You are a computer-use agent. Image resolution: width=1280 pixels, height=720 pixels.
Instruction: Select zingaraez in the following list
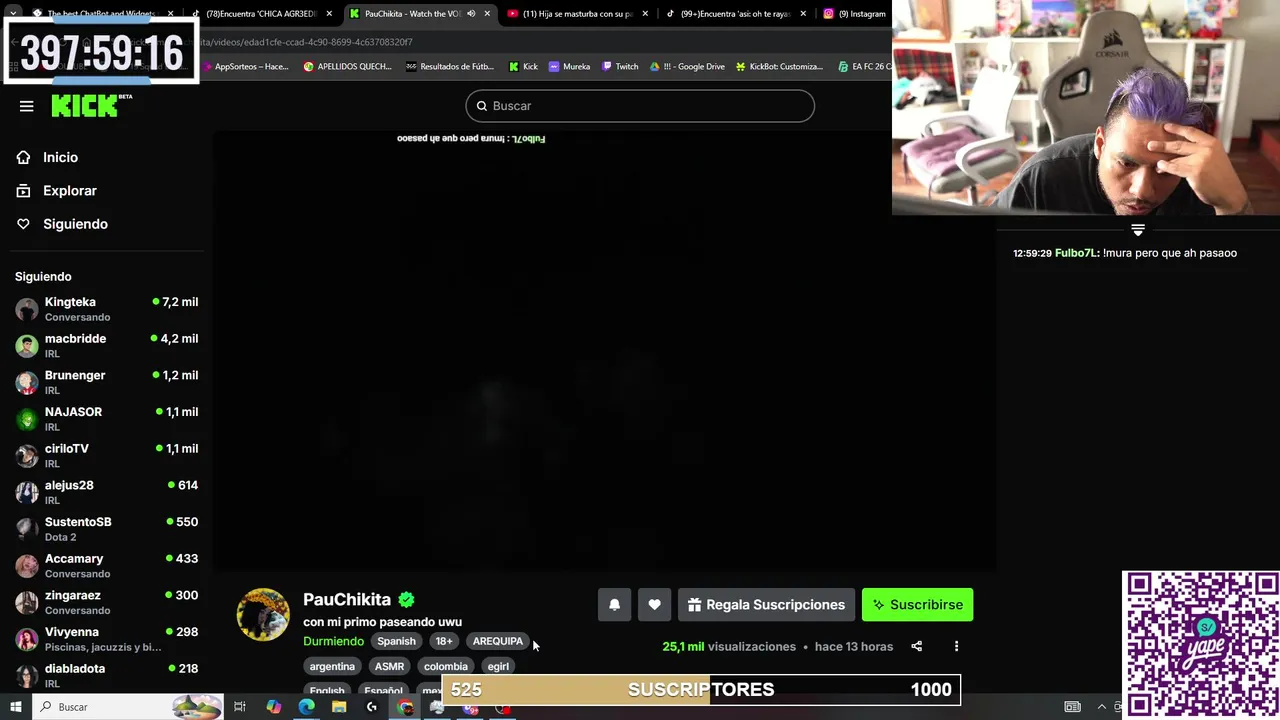[107, 602]
